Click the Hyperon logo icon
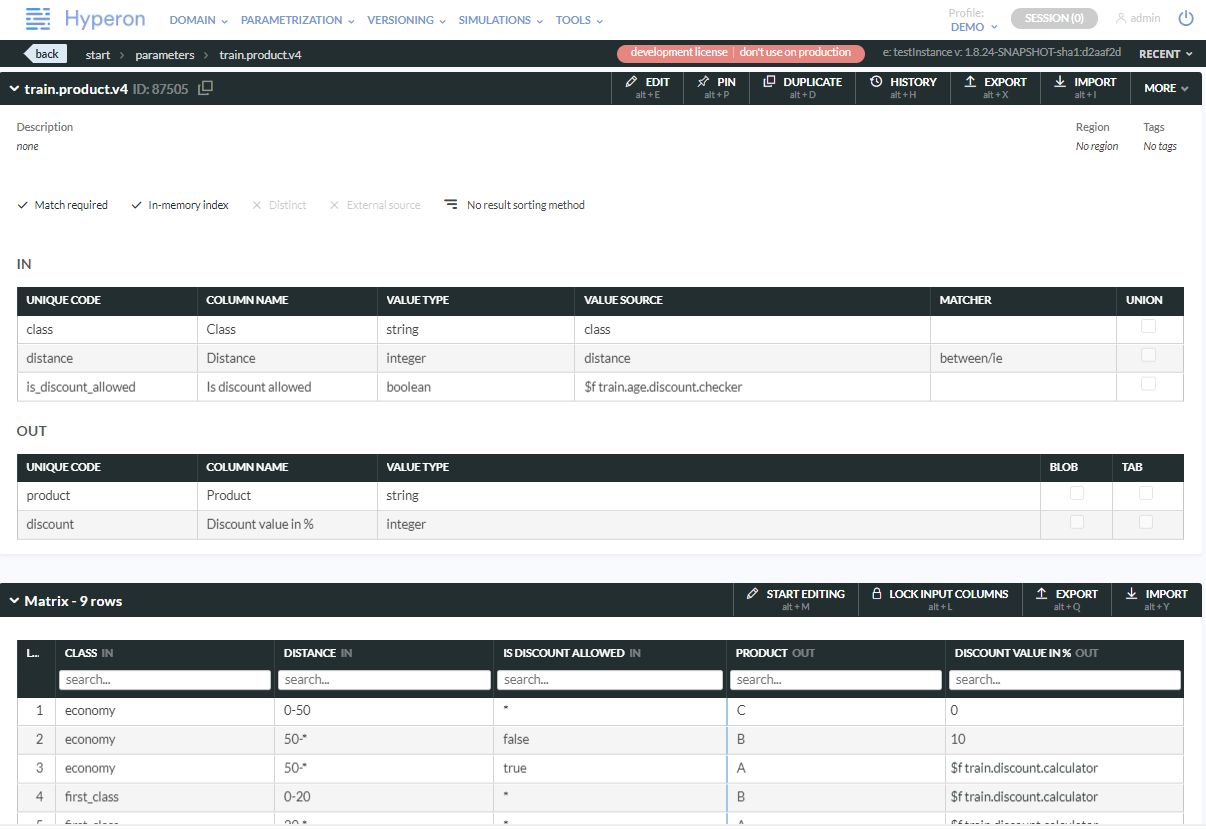Image resolution: width=1206 pixels, height=830 pixels. 37,19
